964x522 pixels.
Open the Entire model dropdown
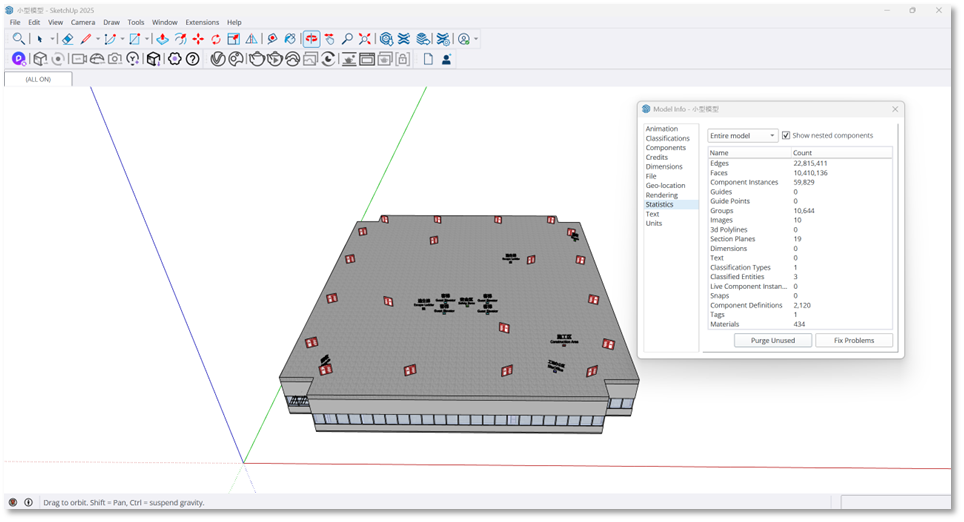[x=742, y=136]
